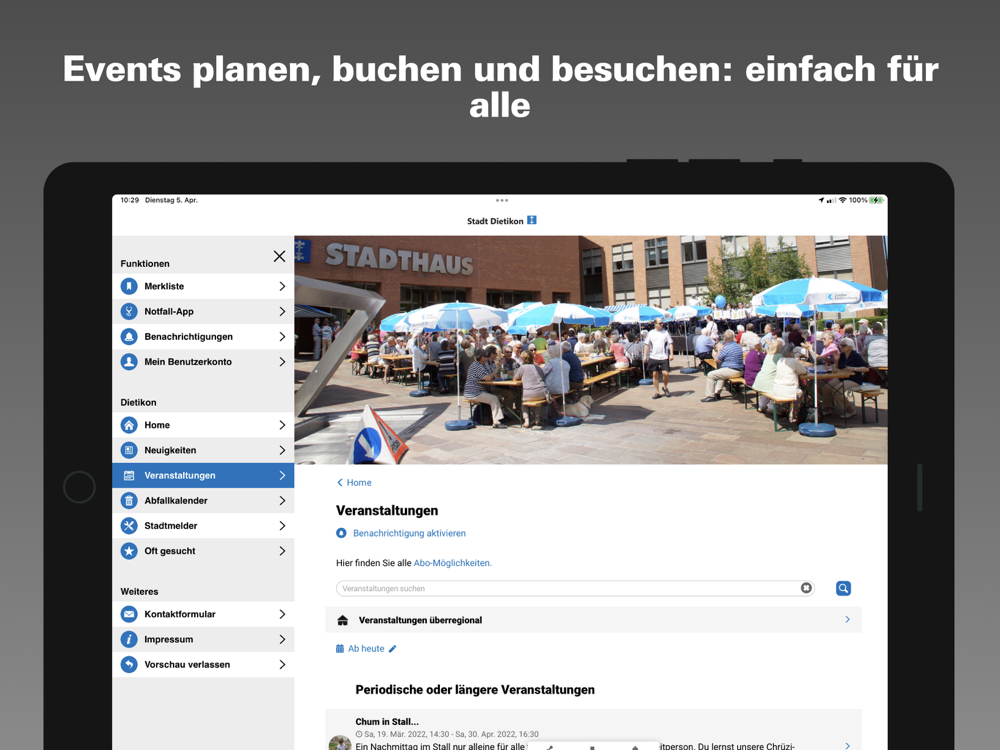The image size is (1000, 750).
Task: Open the Chum in Stall... event title
Action: pyautogui.click(x=387, y=722)
